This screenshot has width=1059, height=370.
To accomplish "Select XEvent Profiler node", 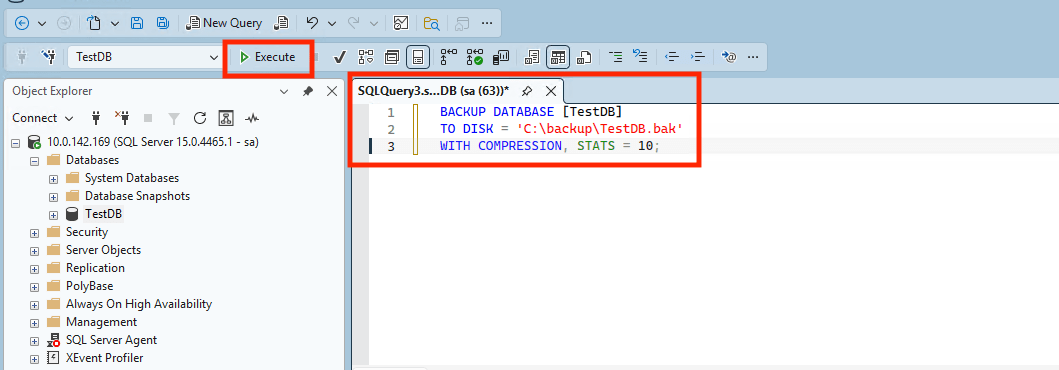I will [104, 358].
